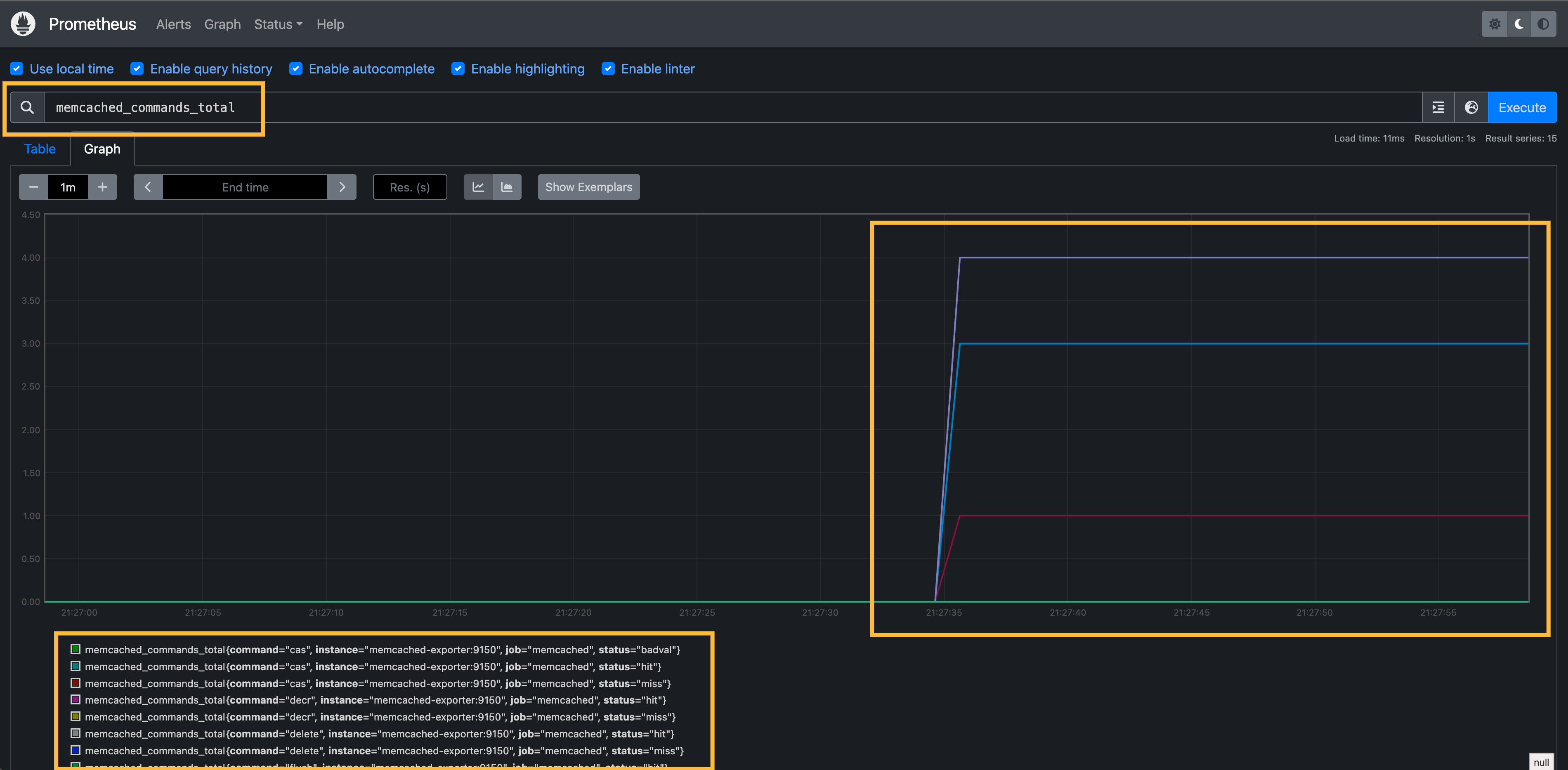Click the cas badval series color swatch

click(76, 650)
